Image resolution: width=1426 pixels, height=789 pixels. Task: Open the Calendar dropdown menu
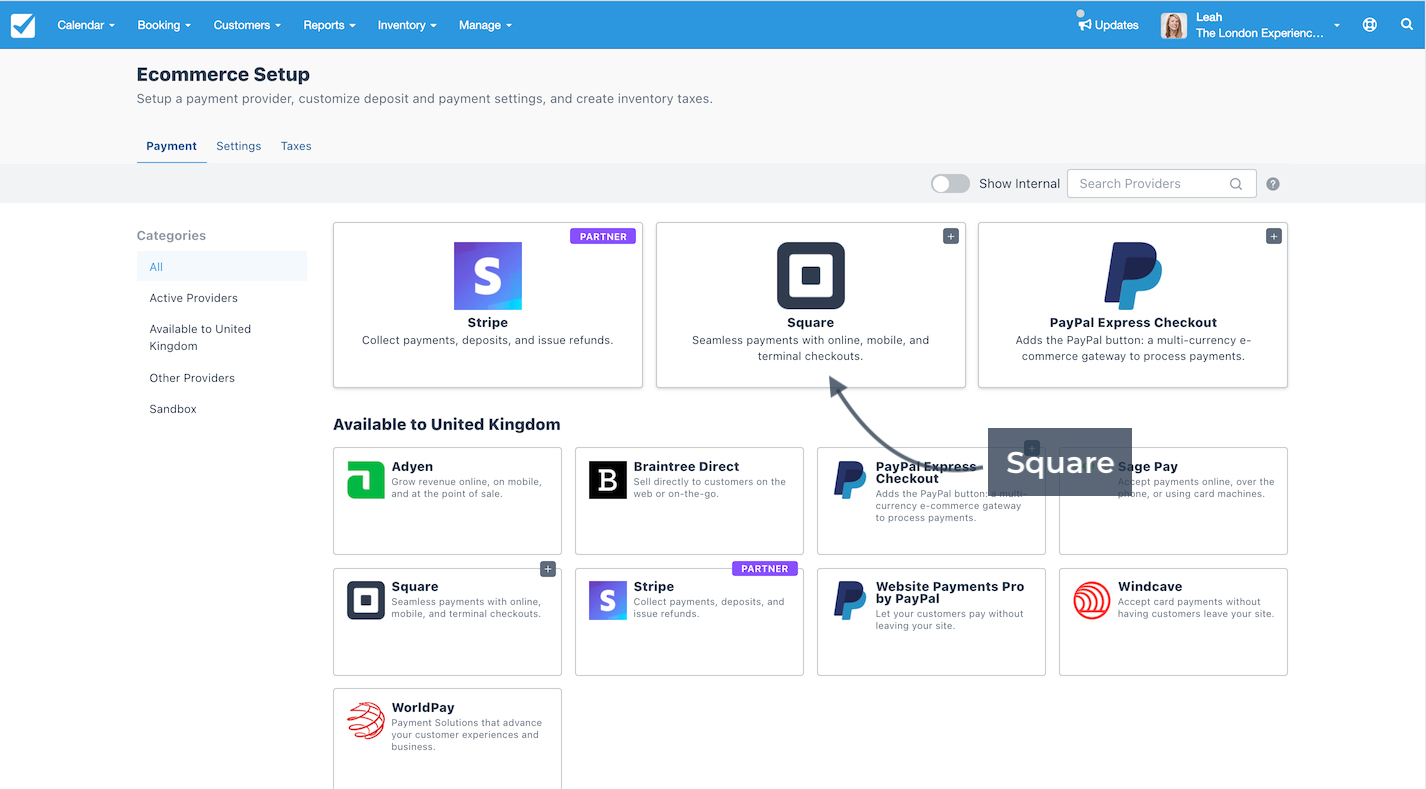86,25
